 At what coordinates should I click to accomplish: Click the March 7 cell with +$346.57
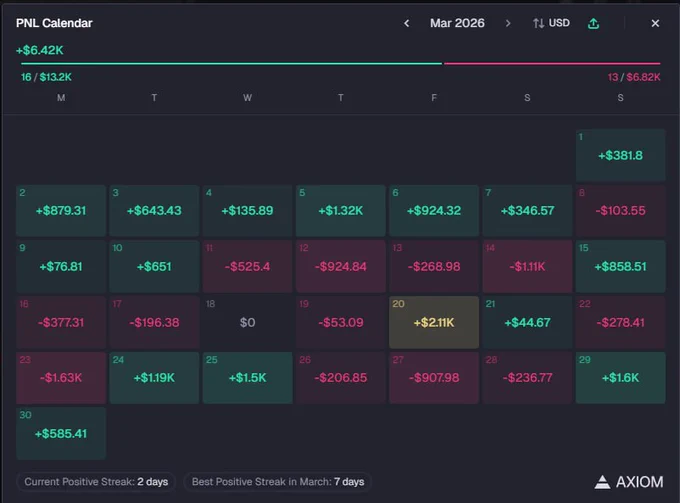[x=527, y=211]
